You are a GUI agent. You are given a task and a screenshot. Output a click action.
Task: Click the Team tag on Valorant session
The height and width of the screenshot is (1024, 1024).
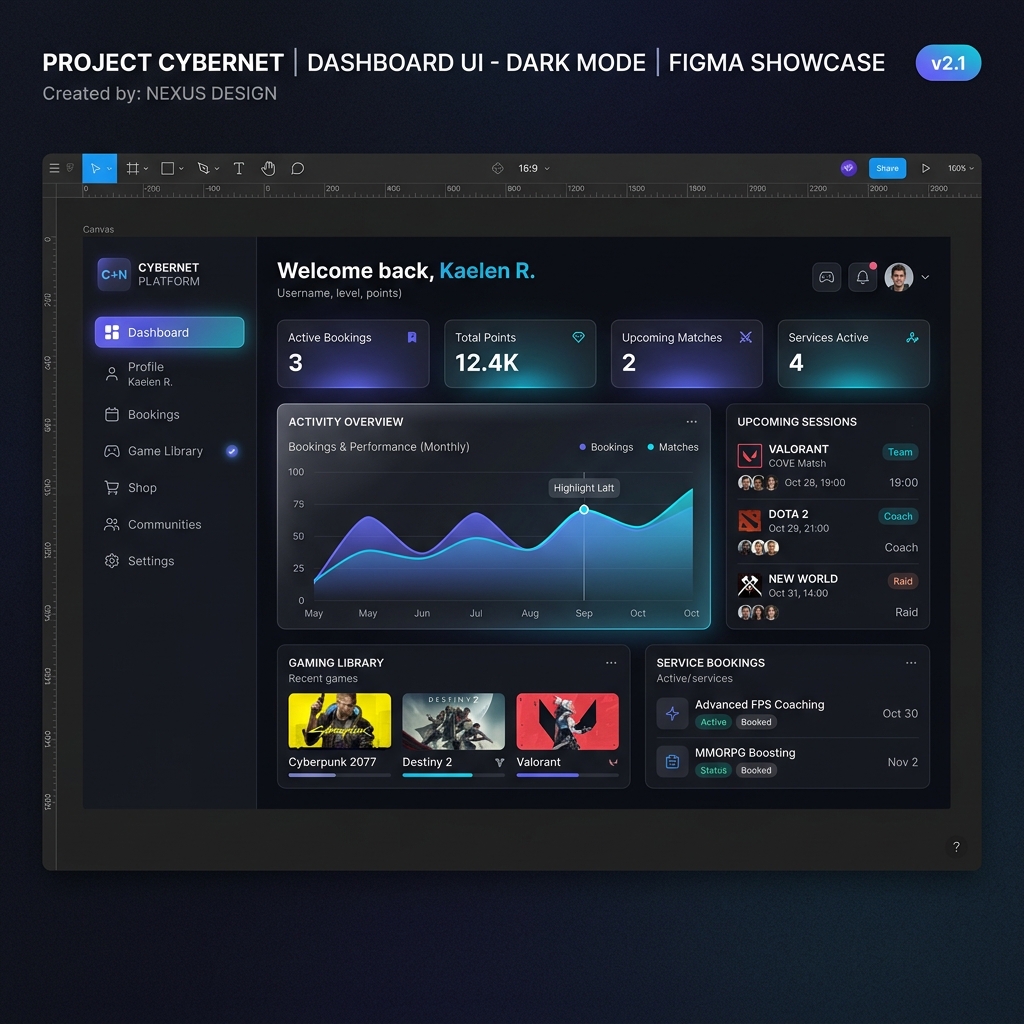point(900,452)
